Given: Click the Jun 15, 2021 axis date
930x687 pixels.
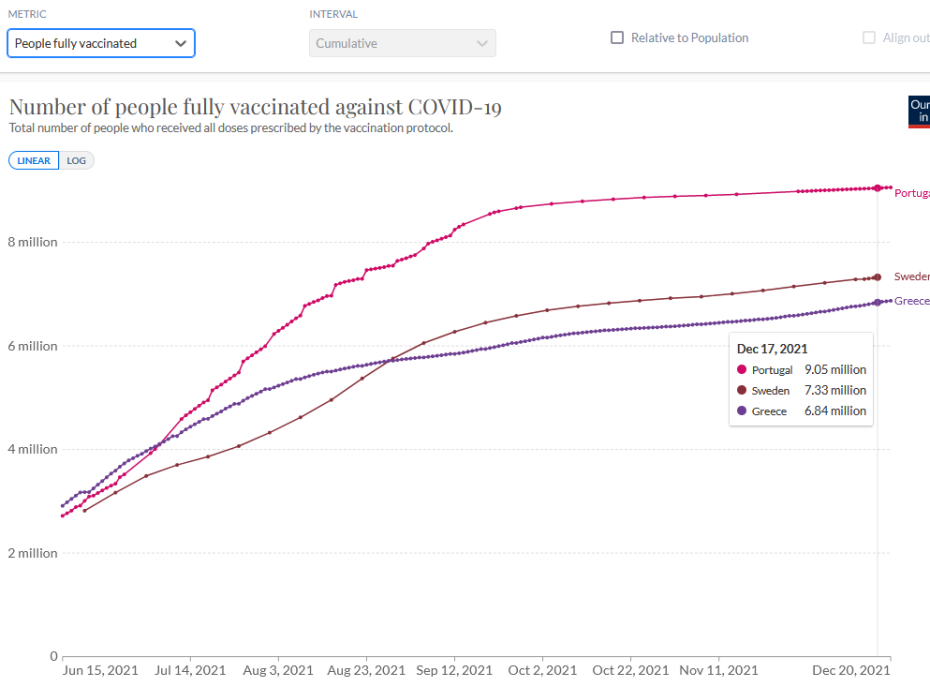Looking at the screenshot, I should (100, 670).
